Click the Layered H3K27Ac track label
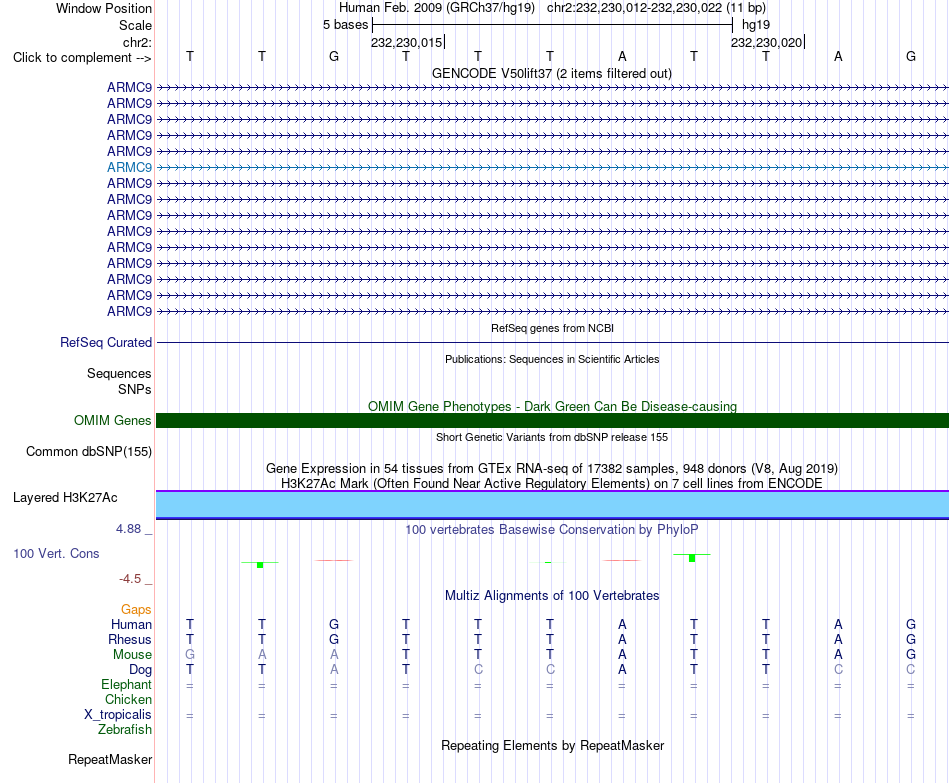 65,498
